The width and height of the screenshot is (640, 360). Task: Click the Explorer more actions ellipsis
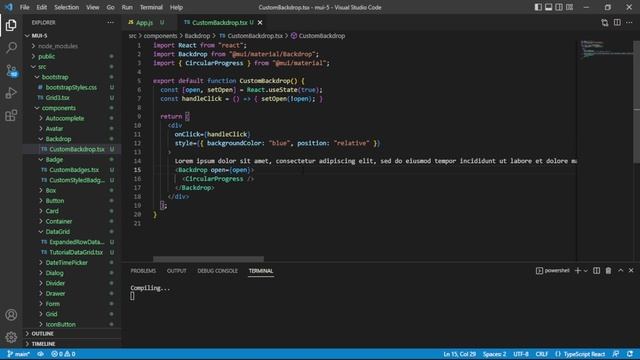(111, 22)
